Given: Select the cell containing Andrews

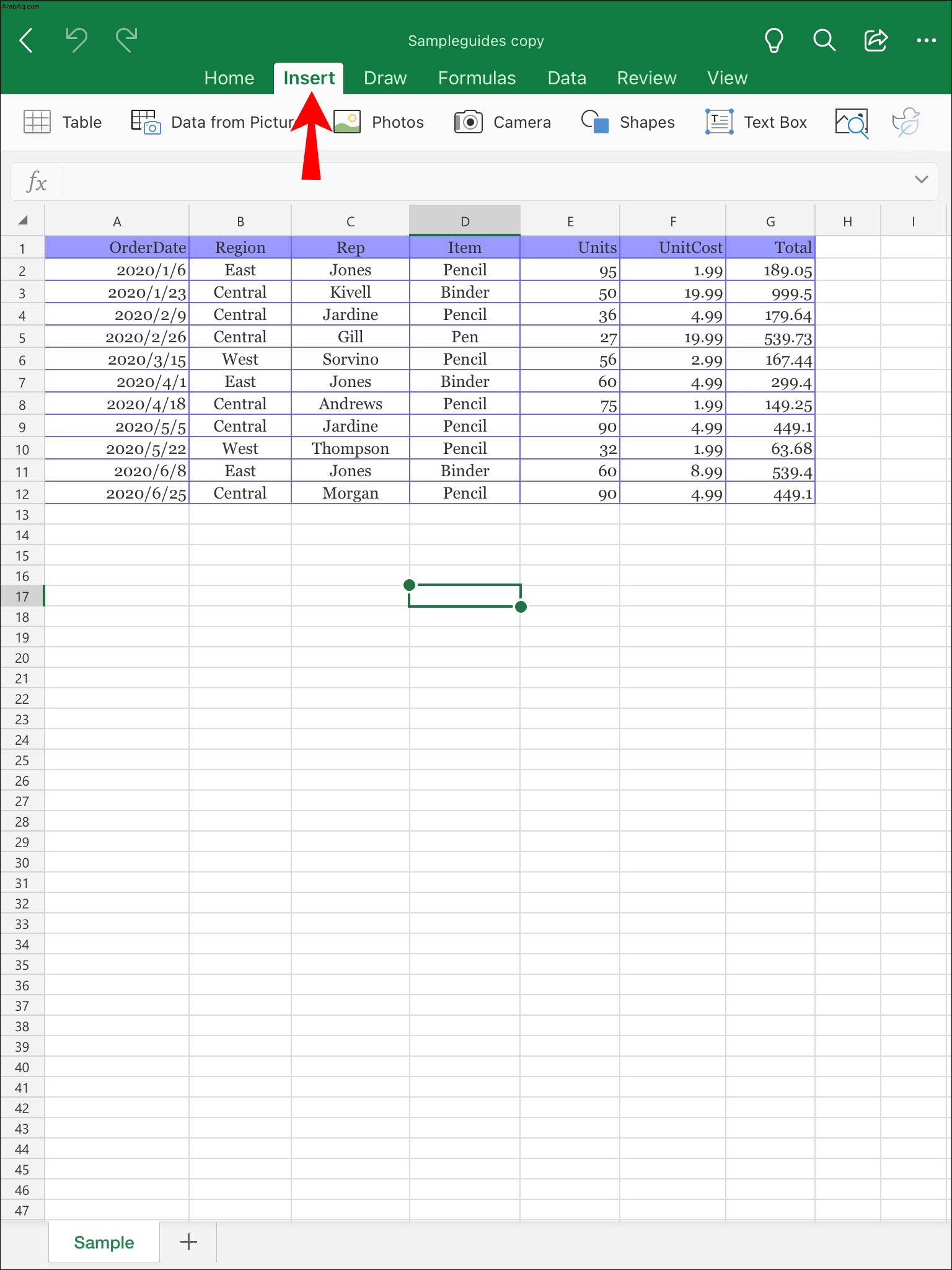Looking at the screenshot, I should pyautogui.click(x=350, y=404).
